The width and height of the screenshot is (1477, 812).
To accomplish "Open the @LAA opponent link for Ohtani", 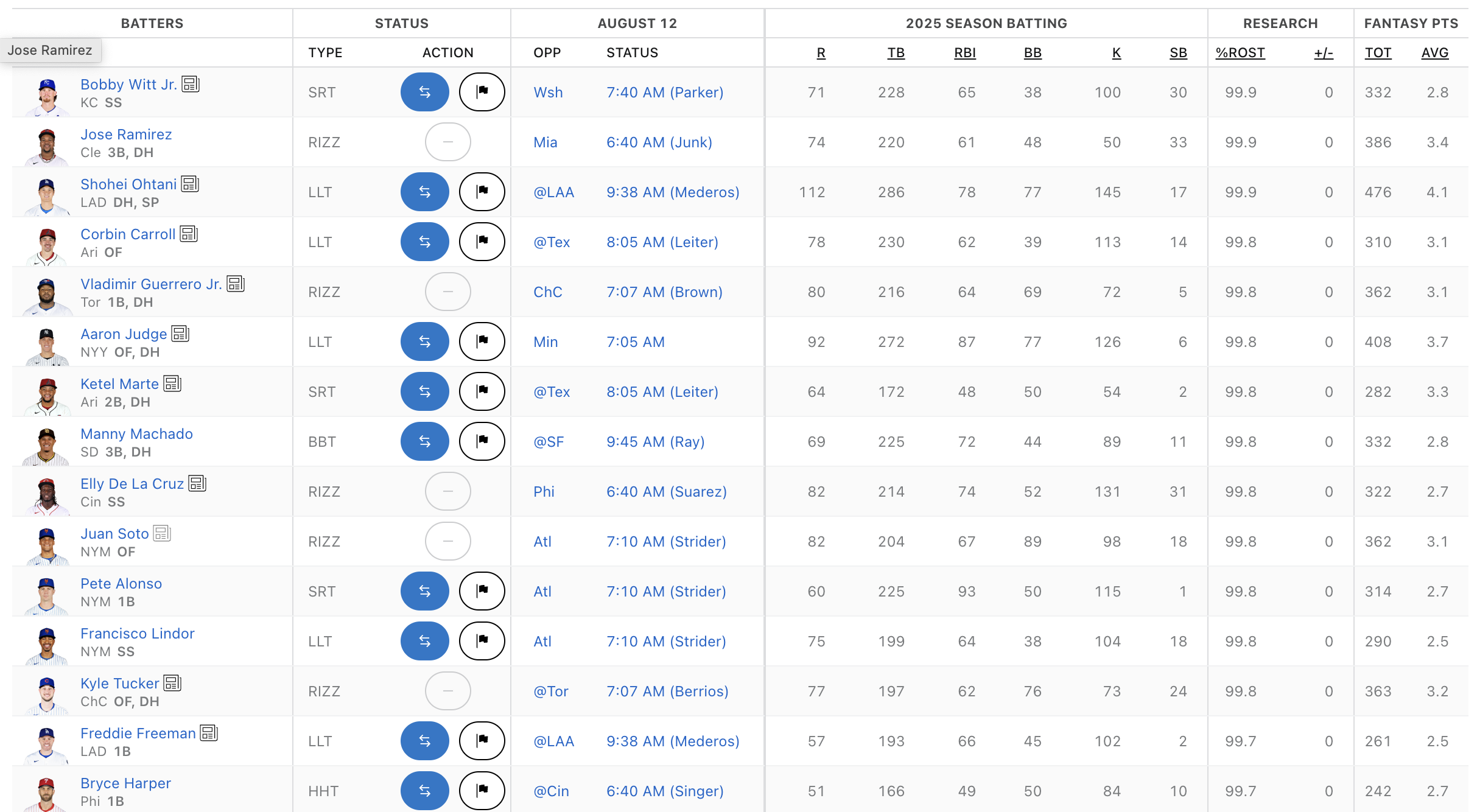I will (x=553, y=192).
